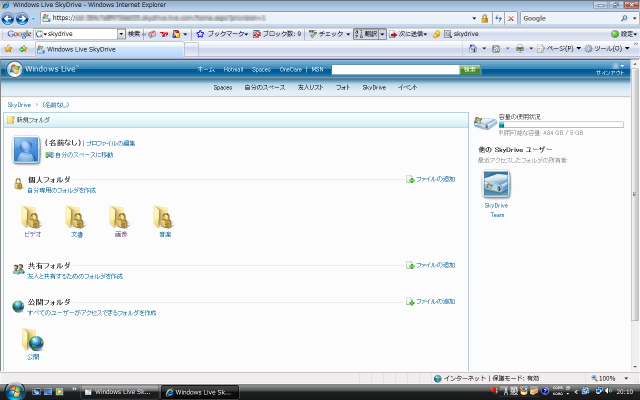
Task: Click the Windows Live logo orb
Action: 14,69
